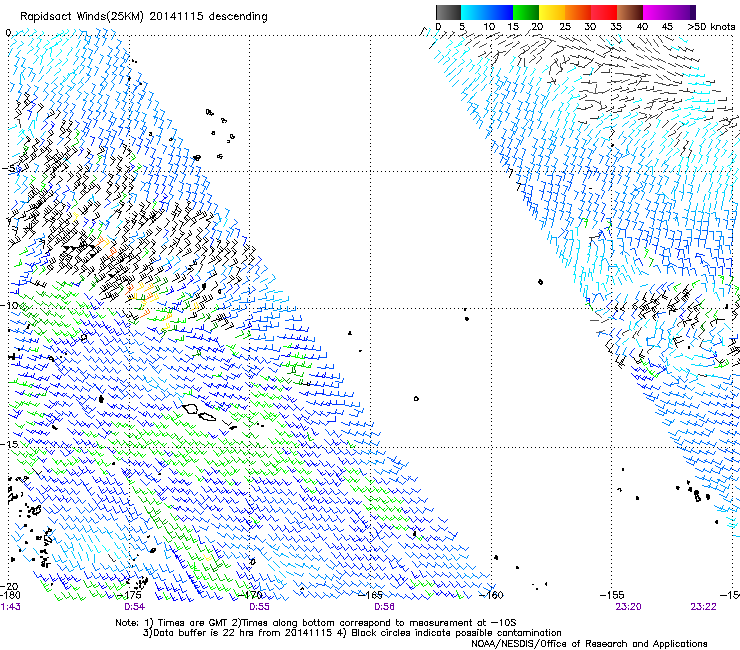Click the '-5' latitude axis label
740x650 pixels.
[x=9, y=169]
